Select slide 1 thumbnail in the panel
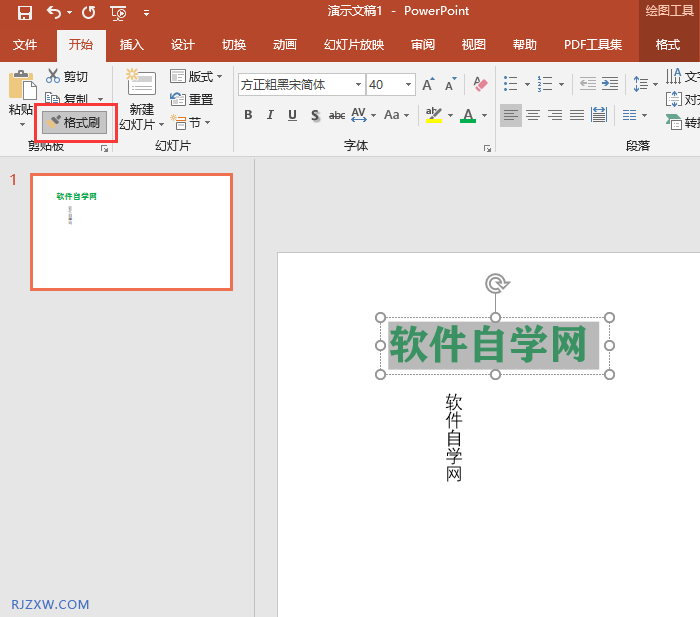Screen dimensions: 700x617 point(131,232)
